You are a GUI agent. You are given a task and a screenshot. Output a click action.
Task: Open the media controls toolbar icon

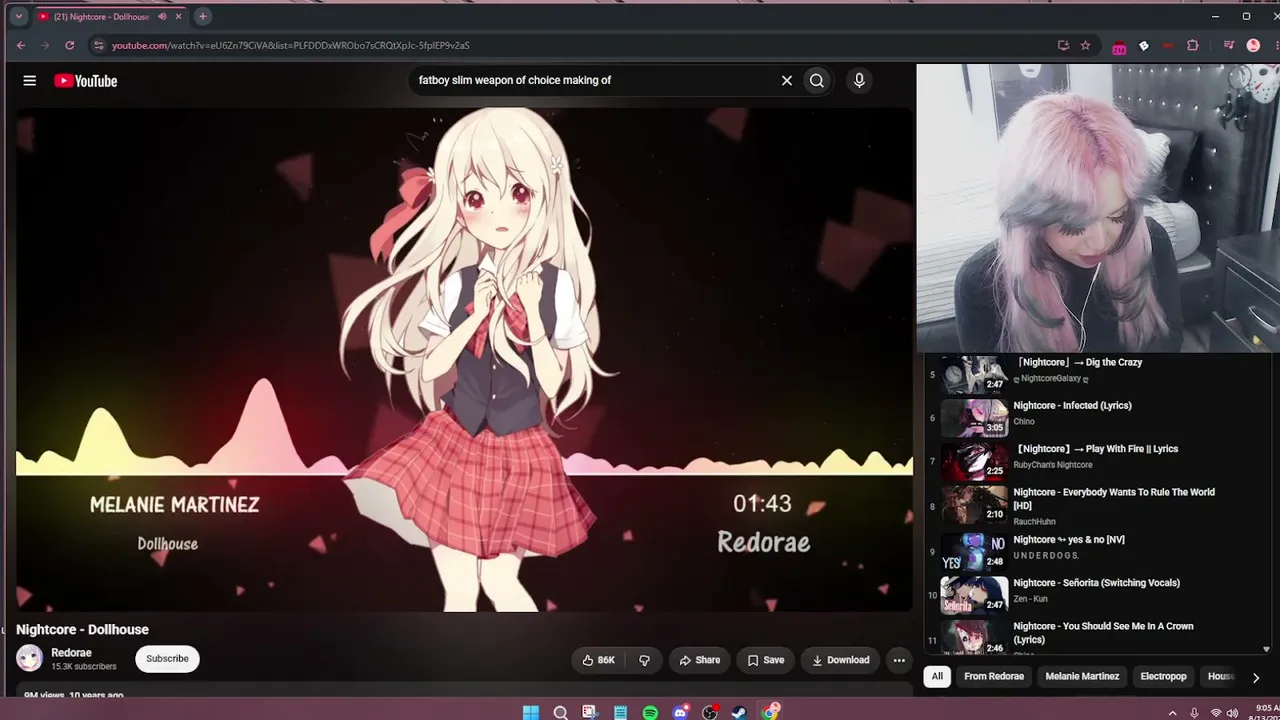[1229, 45]
